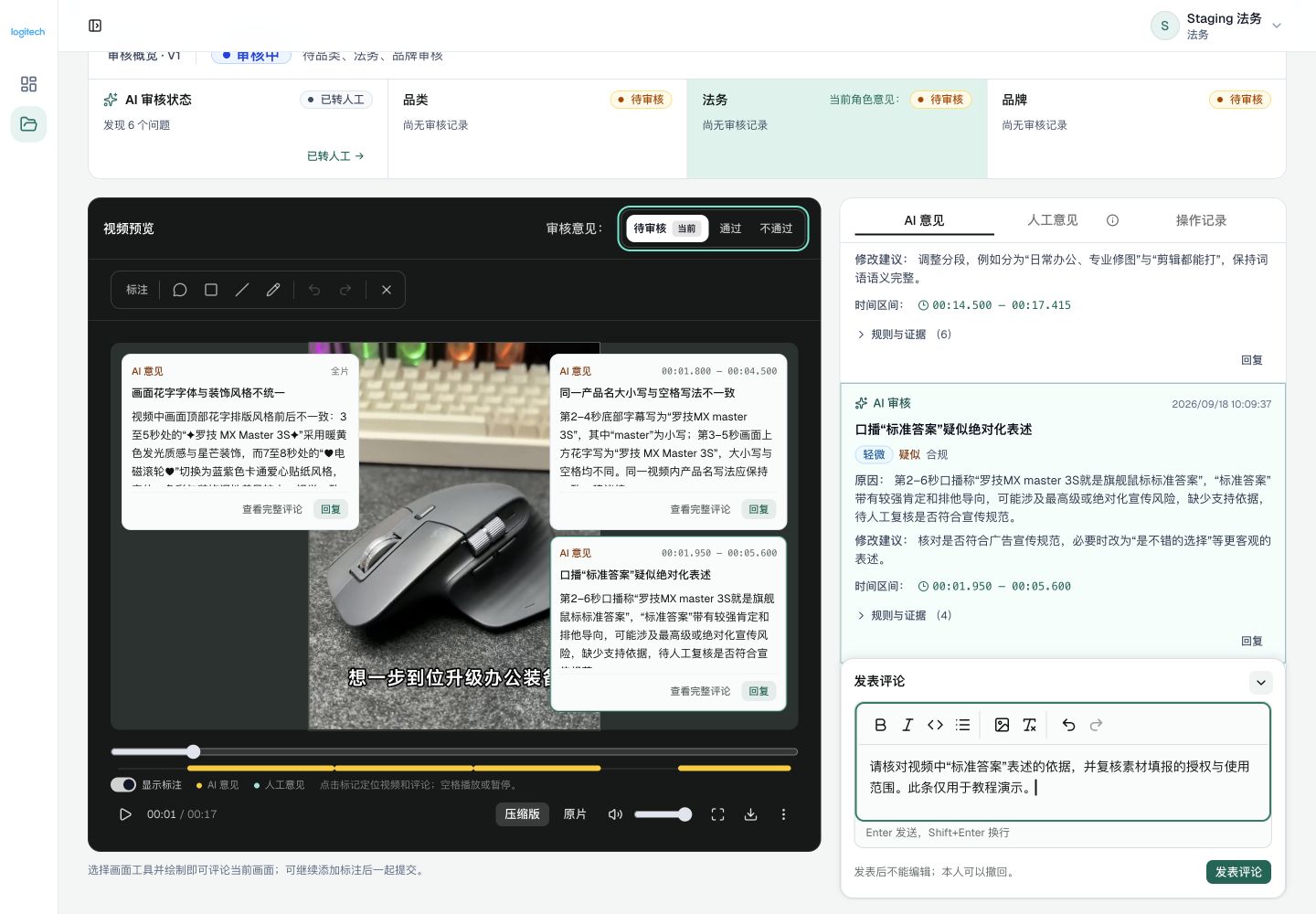This screenshot has width=1316, height=914.
Task: Apply italic in comment editor
Action: [x=907, y=725]
